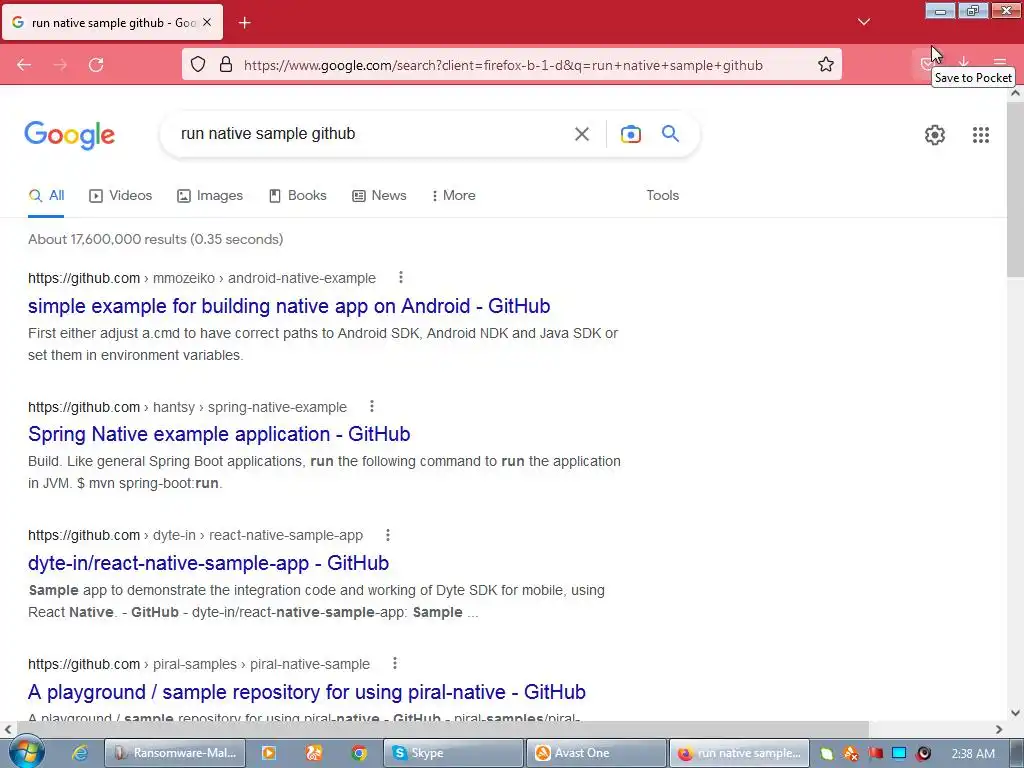Screen dimensions: 1024x768
Task: Click the vertical scrollbar down arrow
Action: 1015,713
